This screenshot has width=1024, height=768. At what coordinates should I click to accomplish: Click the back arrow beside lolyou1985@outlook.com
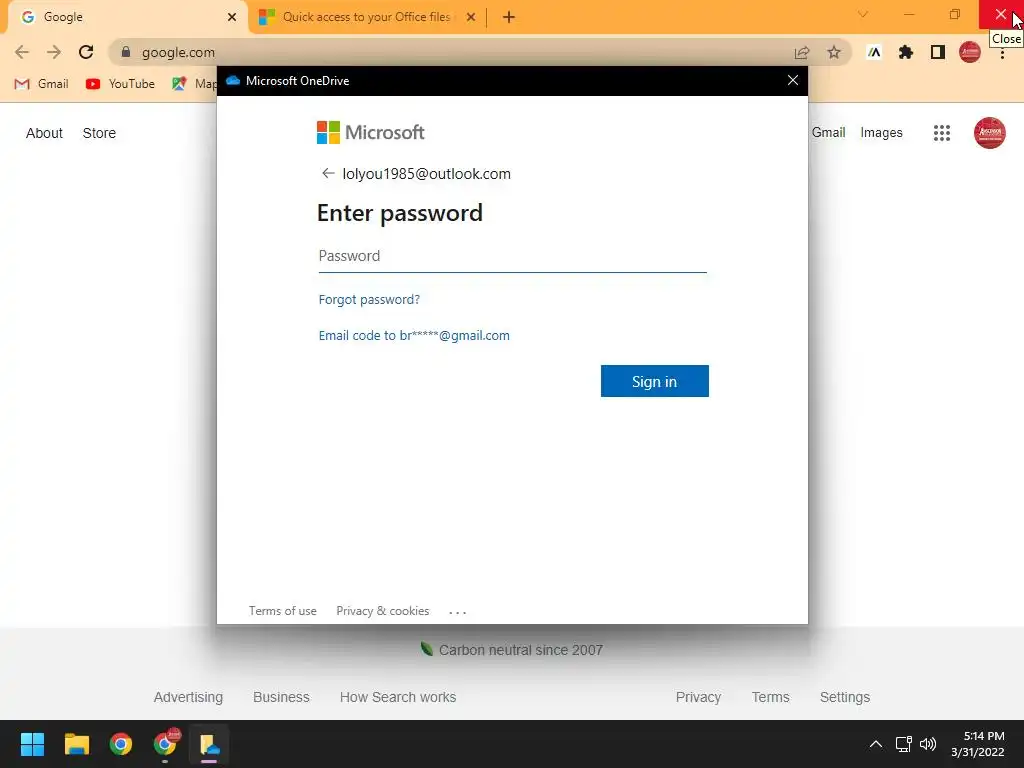point(328,173)
